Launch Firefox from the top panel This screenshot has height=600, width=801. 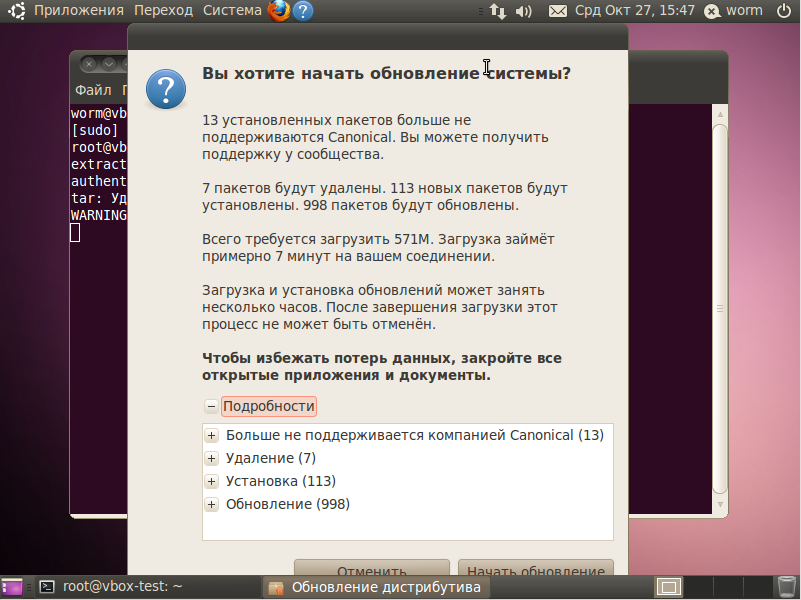[279, 11]
